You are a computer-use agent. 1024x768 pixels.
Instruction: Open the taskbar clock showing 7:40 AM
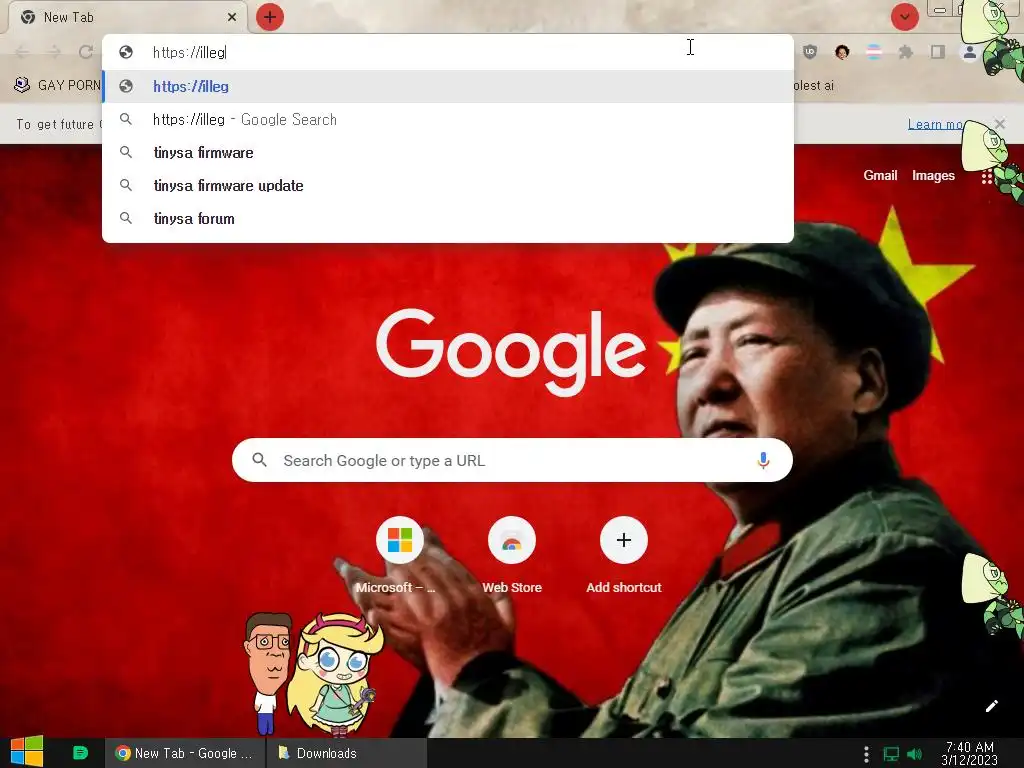pos(970,753)
